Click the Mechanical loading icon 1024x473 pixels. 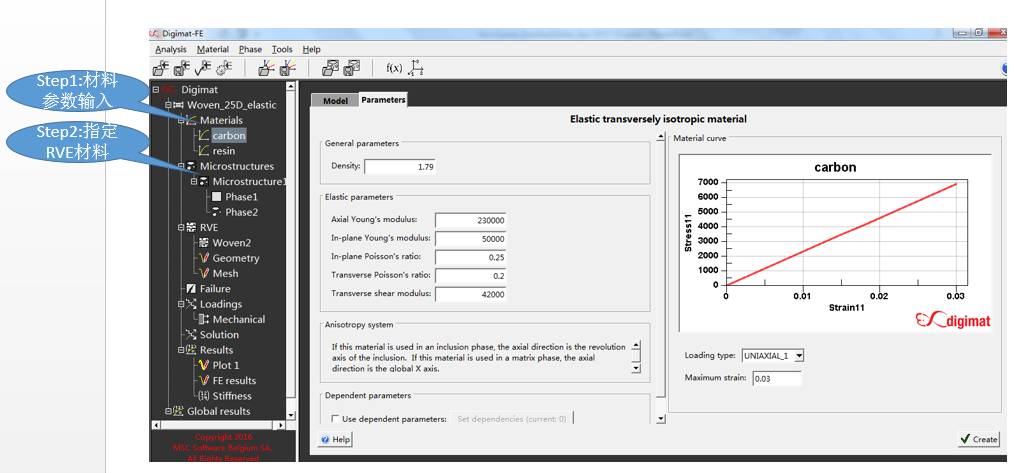[204, 320]
